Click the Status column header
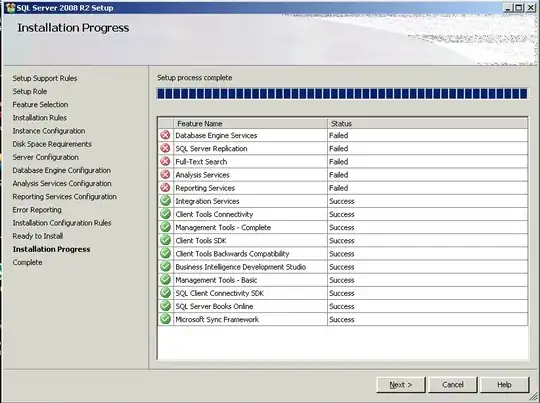The image size is (540, 403). pyautogui.click(x=427, y=123)
